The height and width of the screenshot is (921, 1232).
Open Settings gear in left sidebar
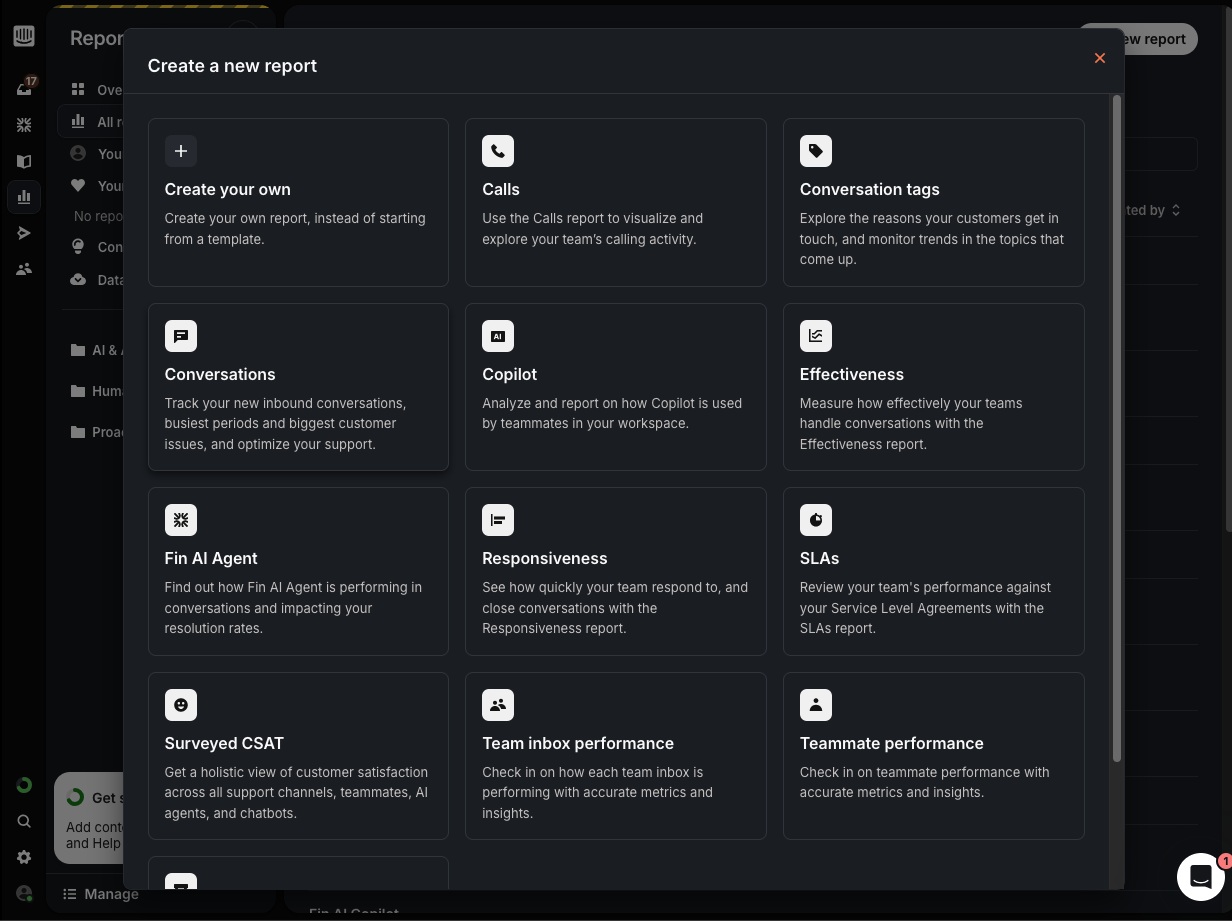pyautogui.click(x=24, y=857)
